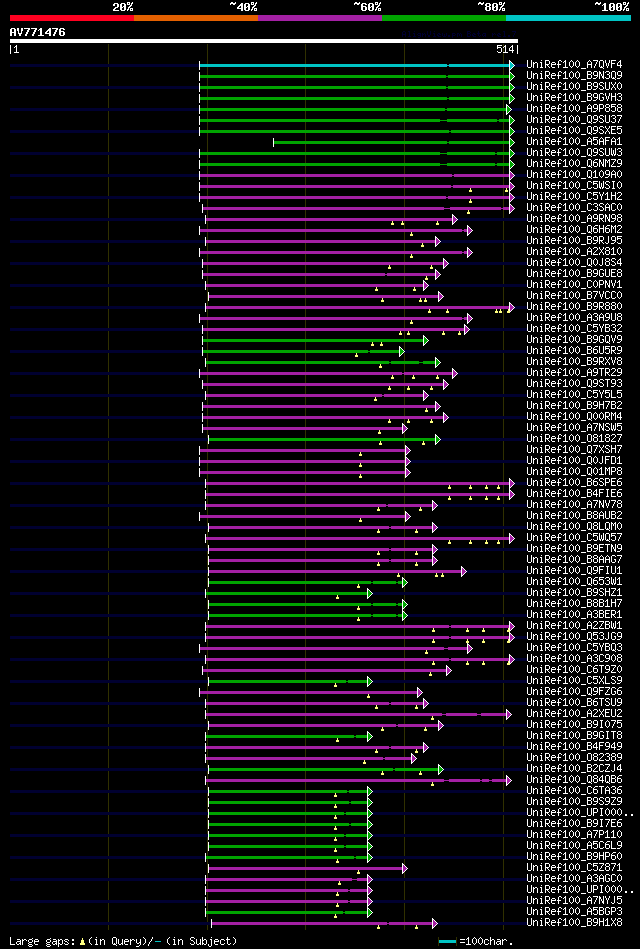Click the arrowhead ending the B9GQV9 alignment
This screenshot has height=949, width=640.
pos(426,340)
